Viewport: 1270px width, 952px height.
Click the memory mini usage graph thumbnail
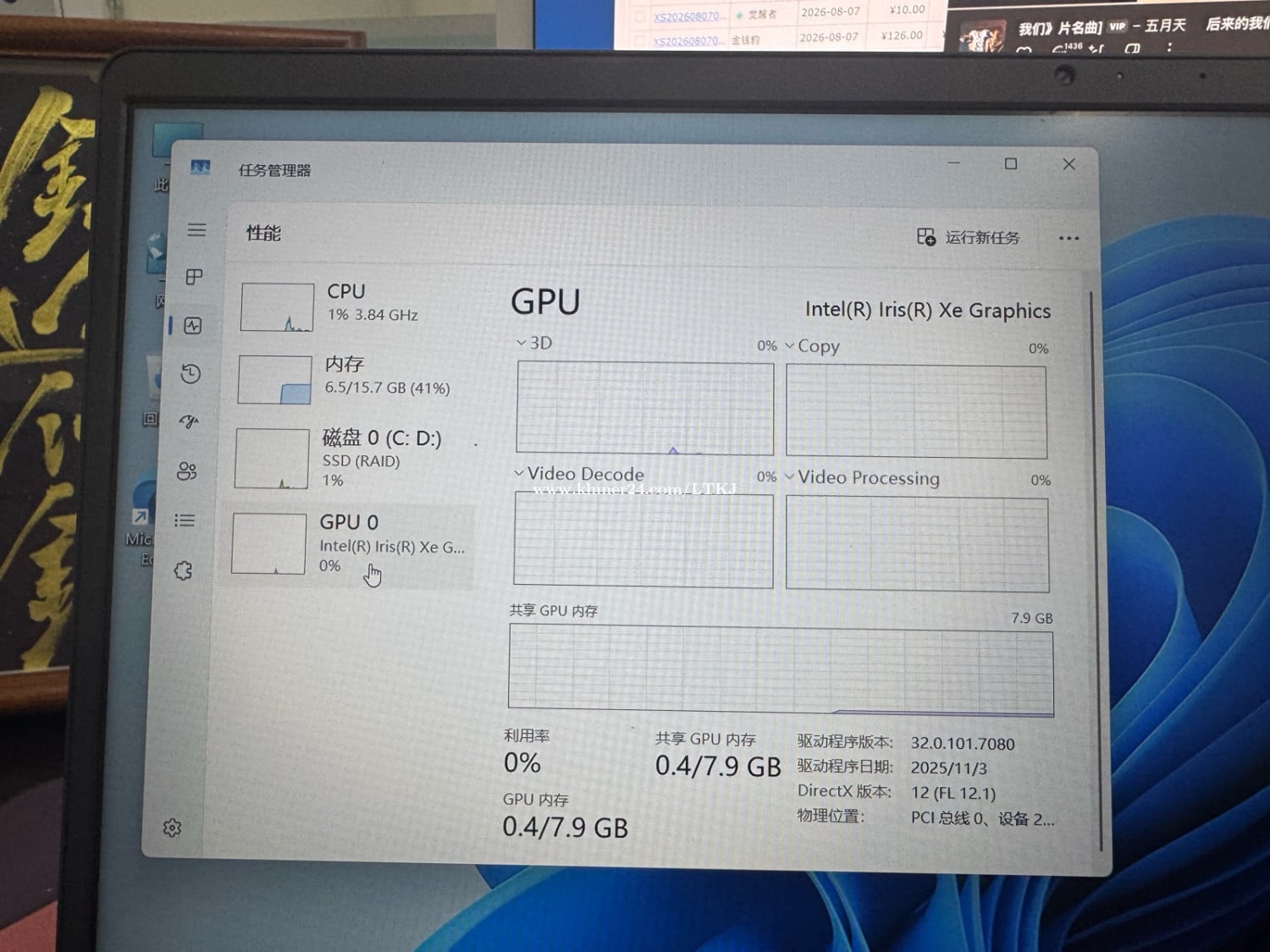[274, 379]
